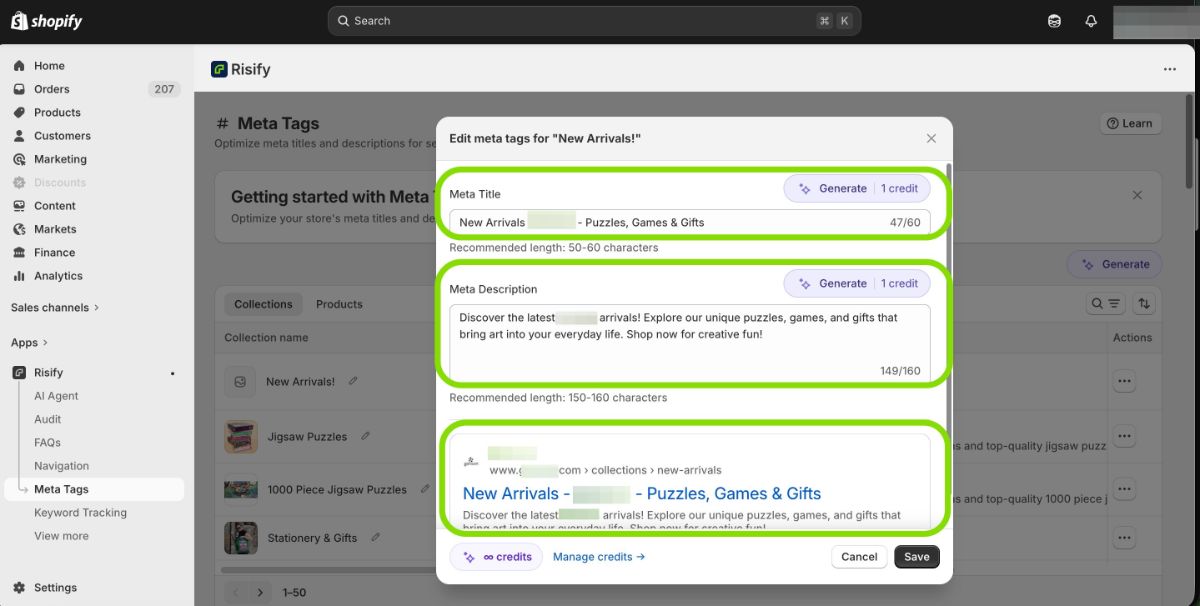Click the pencil icon beside Jigsaw Puzzles
The image size is (1200, 606).
pos(366,436)
